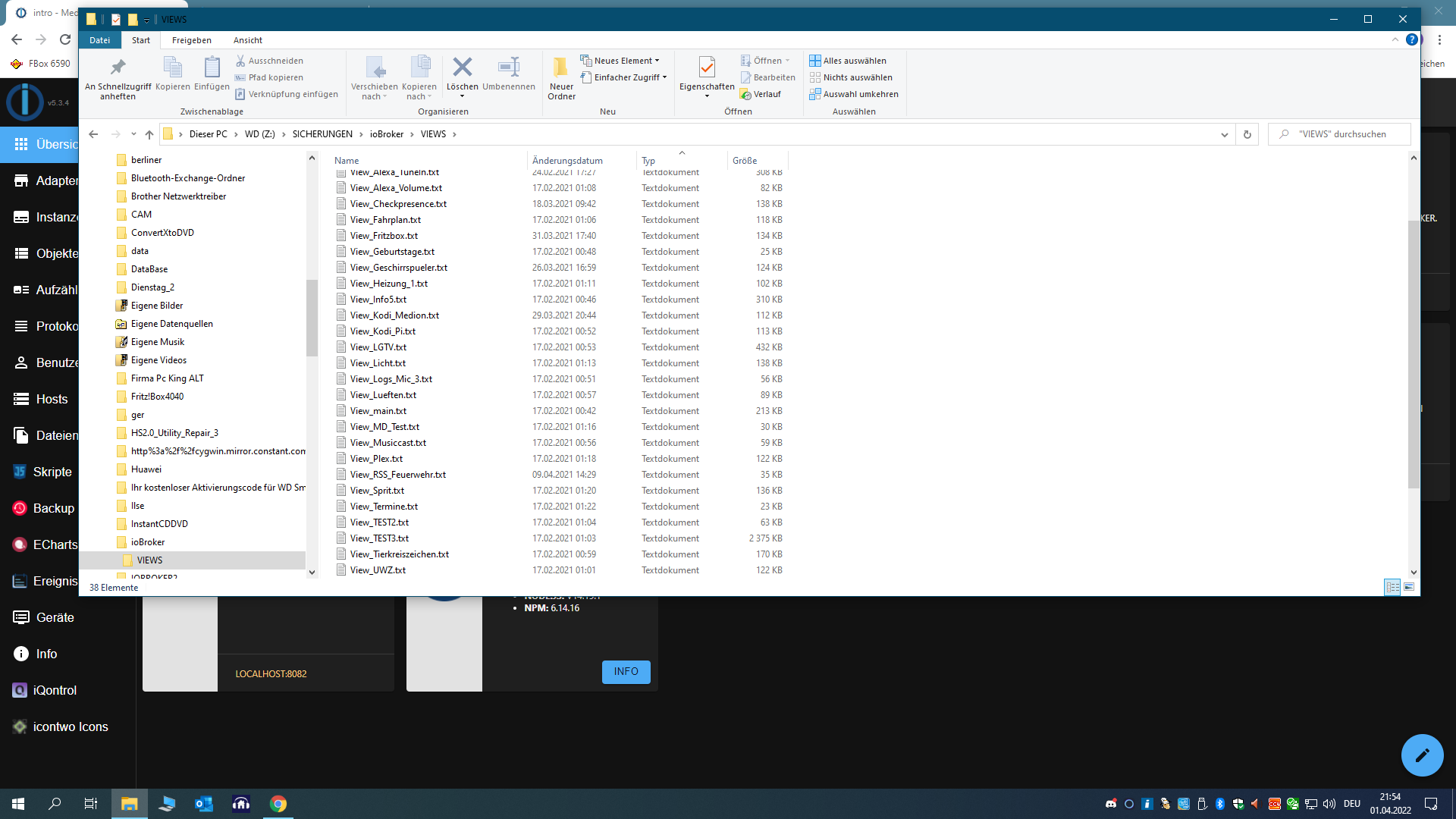Pin folder via An Schnellzugriff anheften
Viewport: 1456px width, 819px height.
(118, 76)
